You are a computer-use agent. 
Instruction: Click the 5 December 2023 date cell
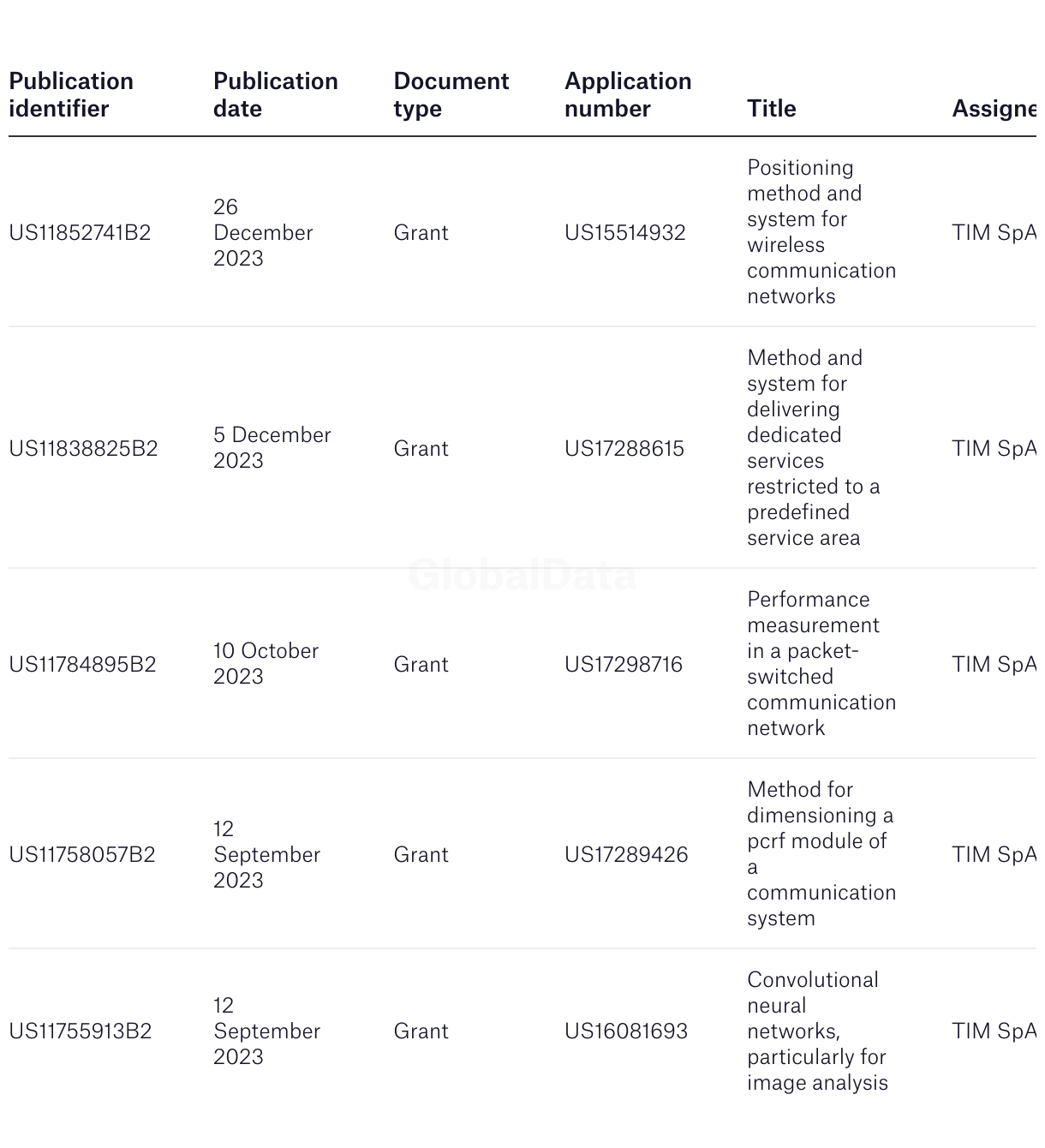pyautogui.click(x=272, y=448)
